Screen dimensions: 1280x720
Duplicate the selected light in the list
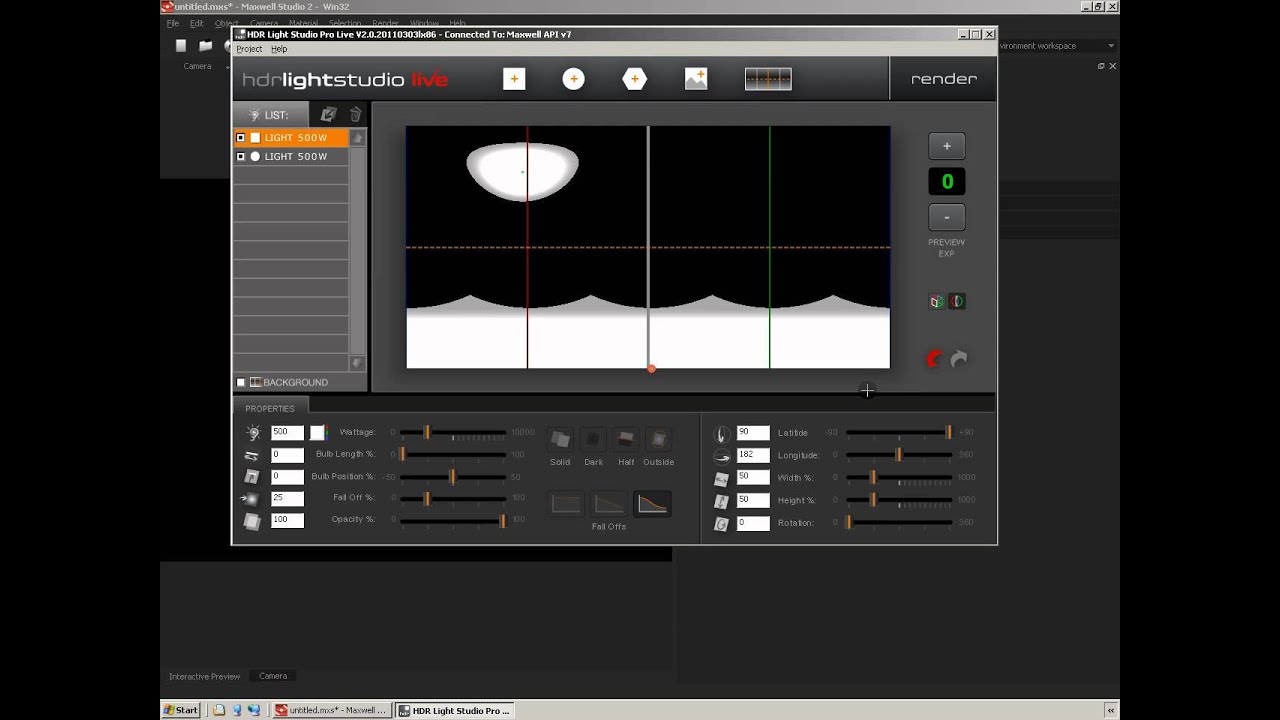[328, 115]
